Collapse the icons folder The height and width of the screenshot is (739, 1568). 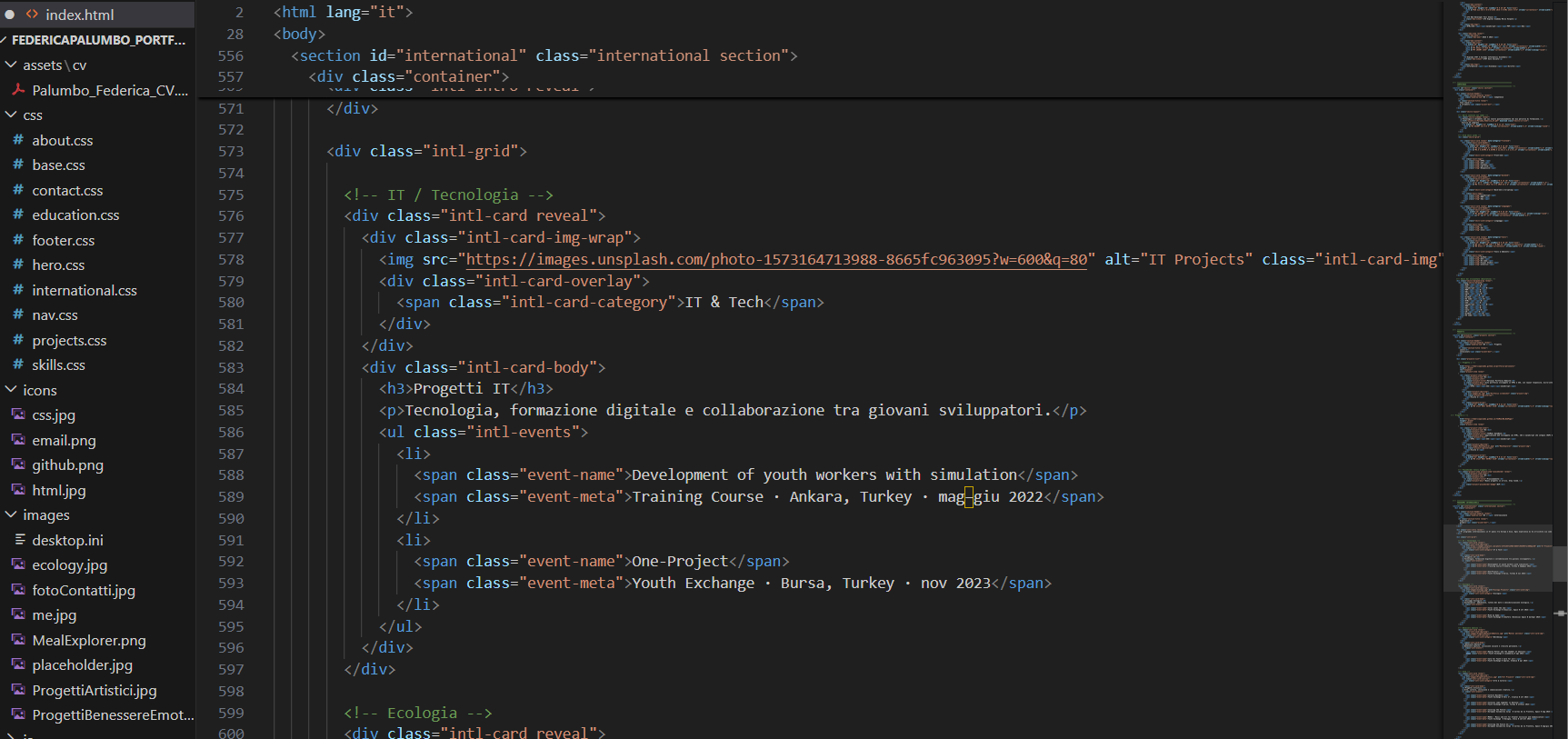coord(11,390)
